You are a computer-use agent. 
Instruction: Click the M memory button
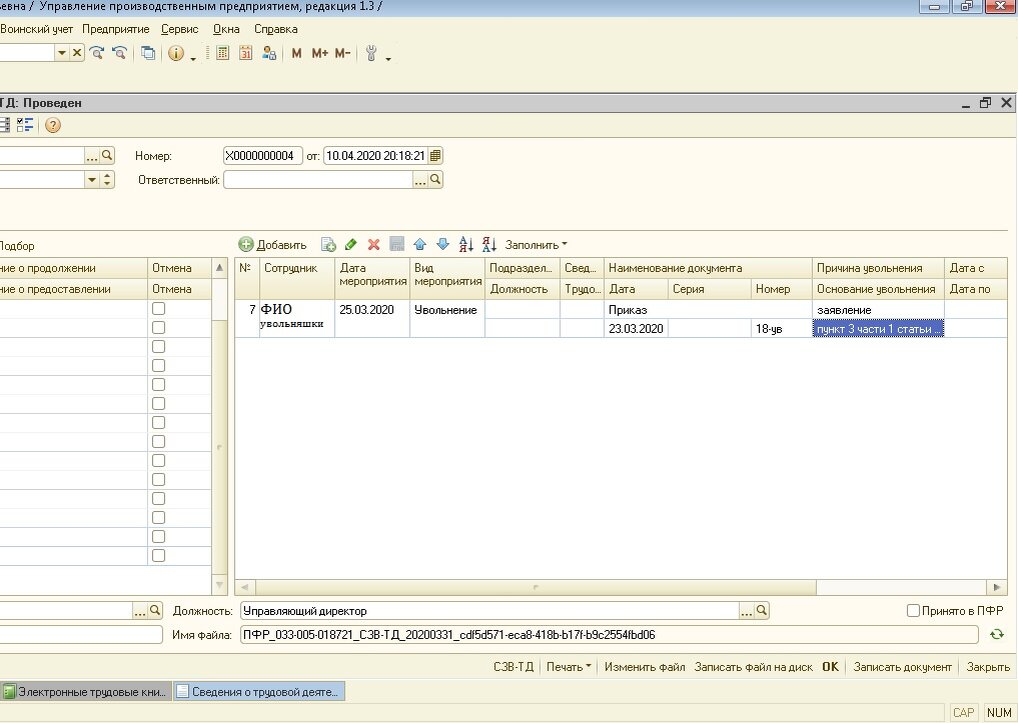point(297,53)
